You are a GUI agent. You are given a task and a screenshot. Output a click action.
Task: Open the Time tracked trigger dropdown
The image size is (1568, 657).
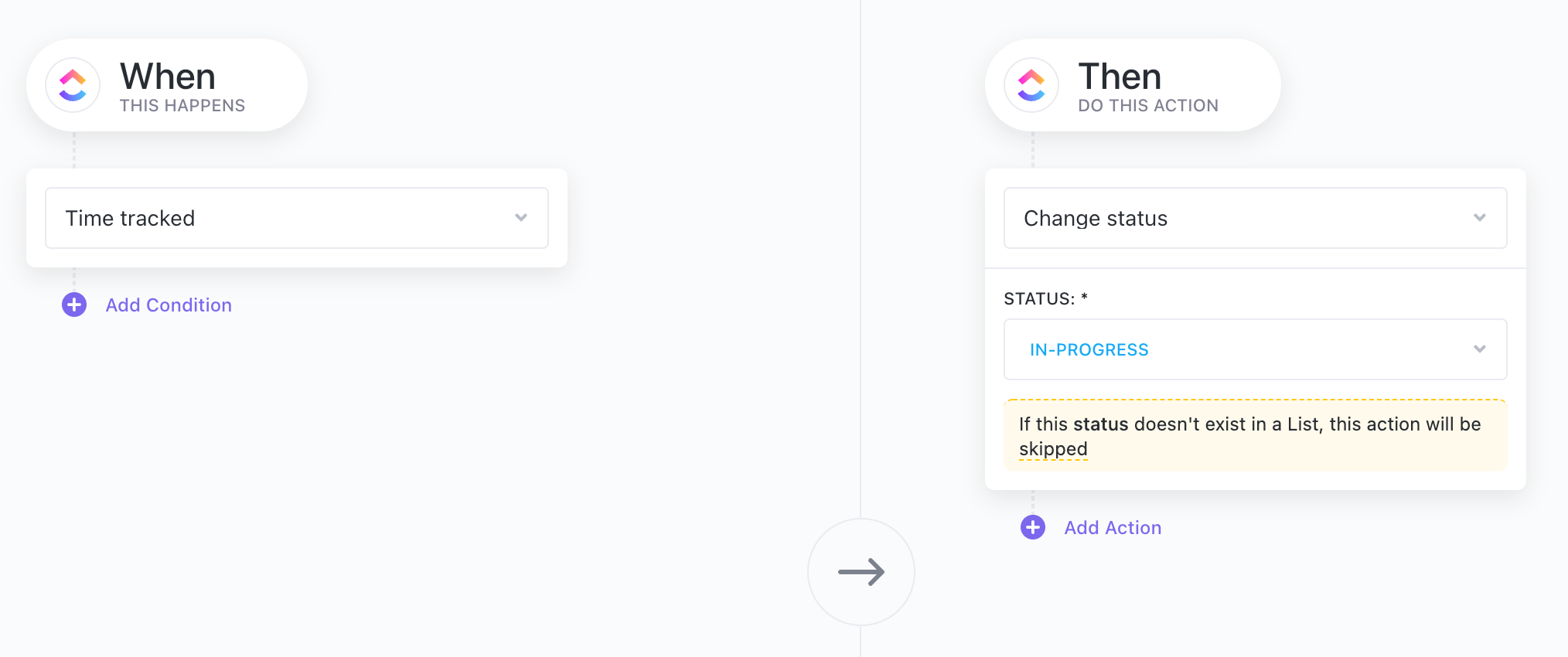(296, 217)
